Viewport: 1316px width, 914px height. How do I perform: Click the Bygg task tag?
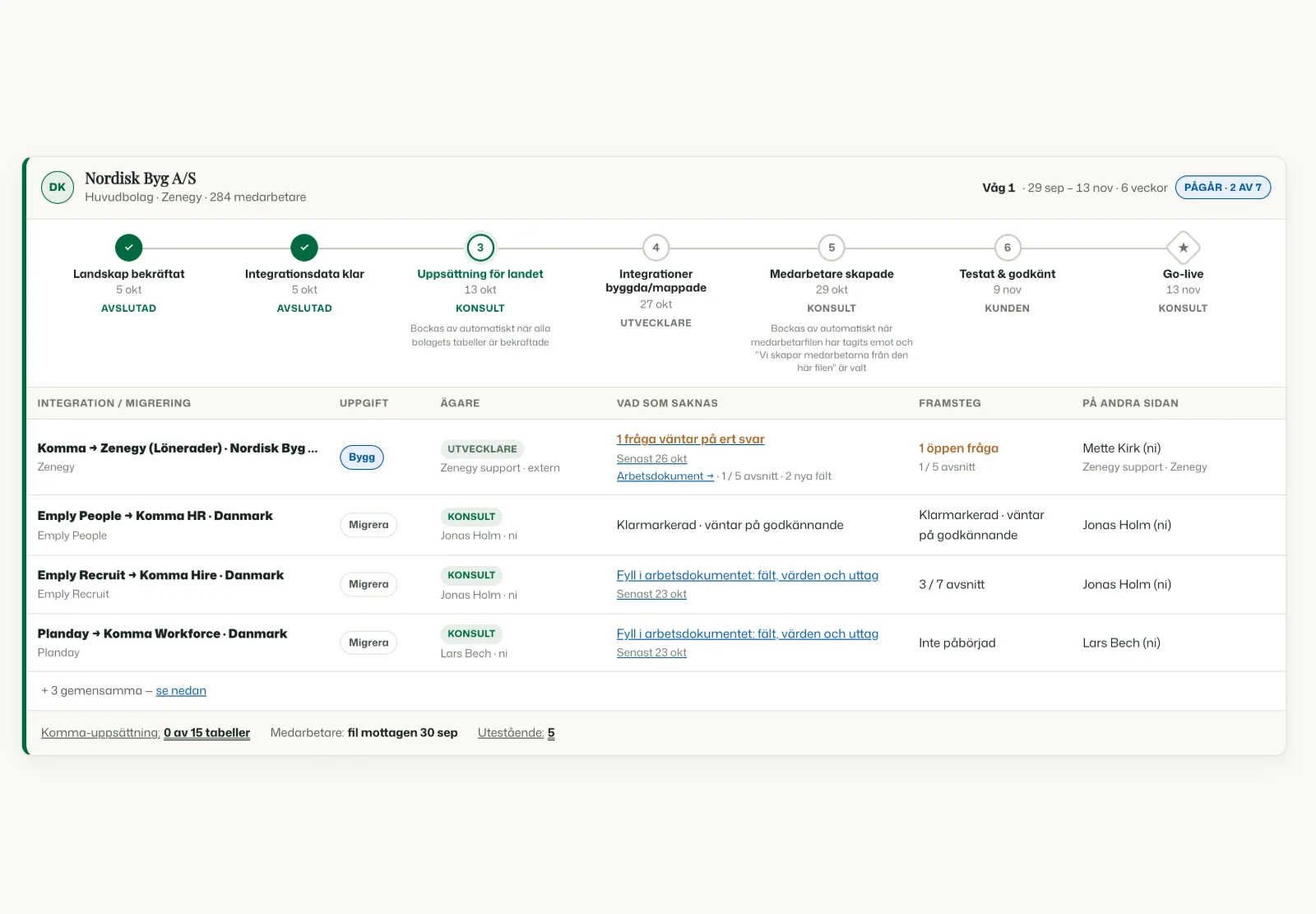(362, 457)
